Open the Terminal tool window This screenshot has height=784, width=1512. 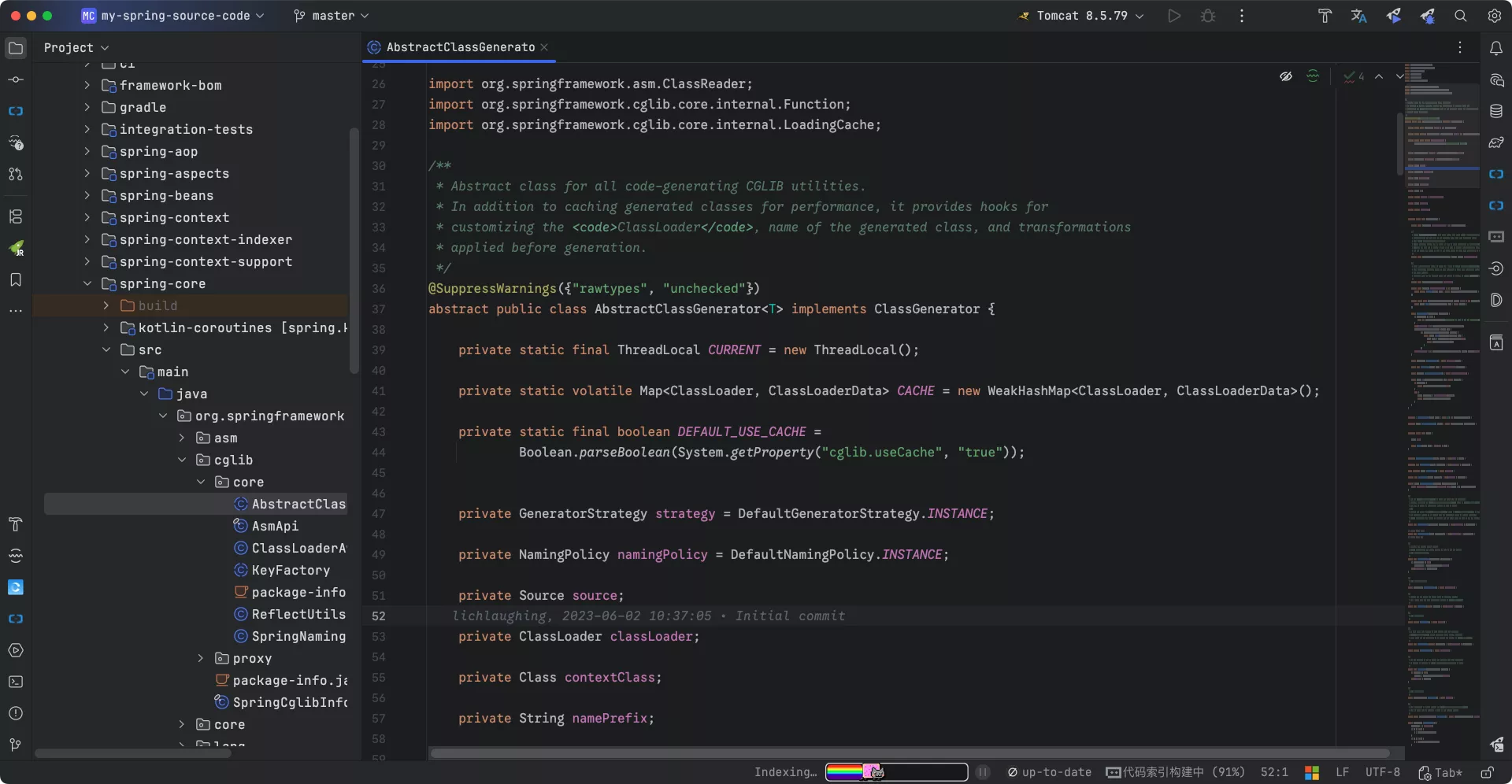pyautogui.click(x=16, y=682)
